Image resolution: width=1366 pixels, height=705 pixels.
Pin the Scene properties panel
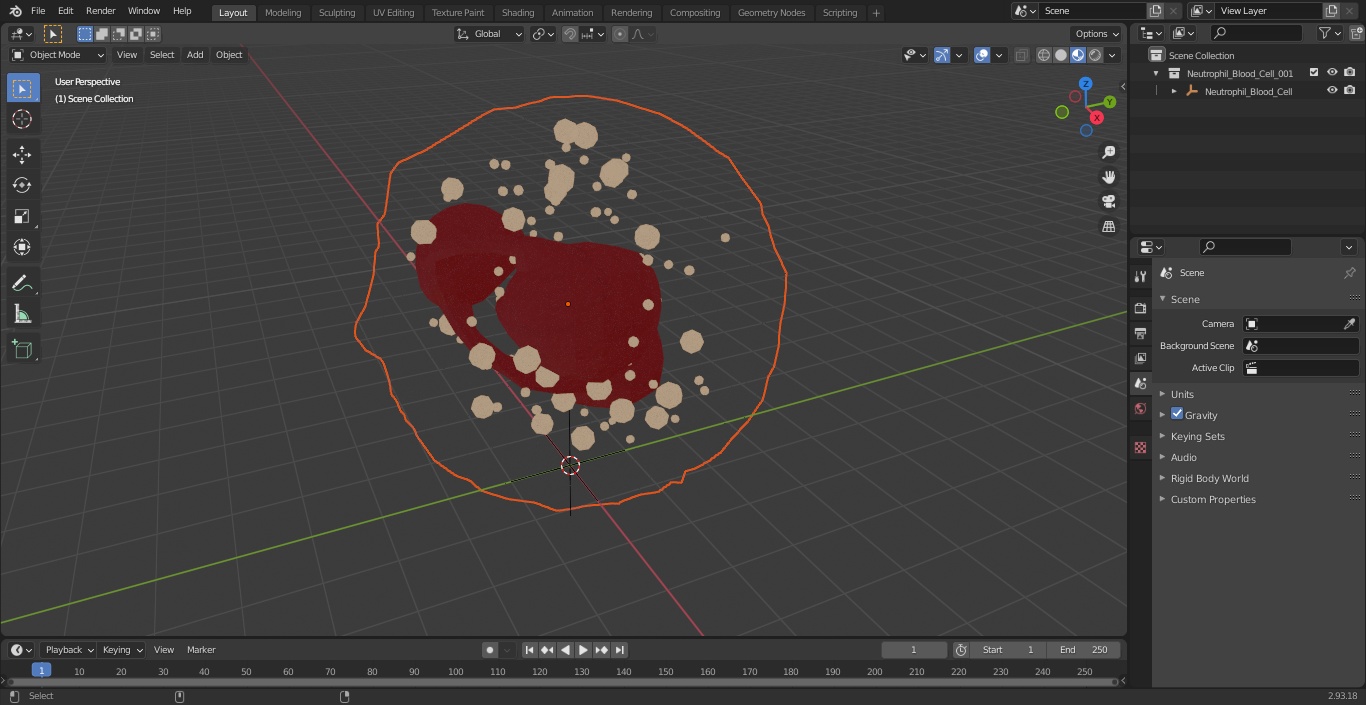(x=1349, y=273)
